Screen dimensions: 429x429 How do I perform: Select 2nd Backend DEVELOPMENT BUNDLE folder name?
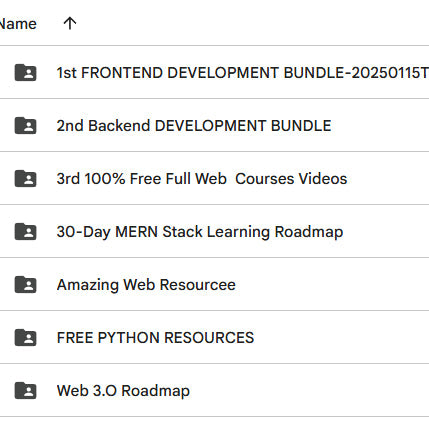click(194, 126)
